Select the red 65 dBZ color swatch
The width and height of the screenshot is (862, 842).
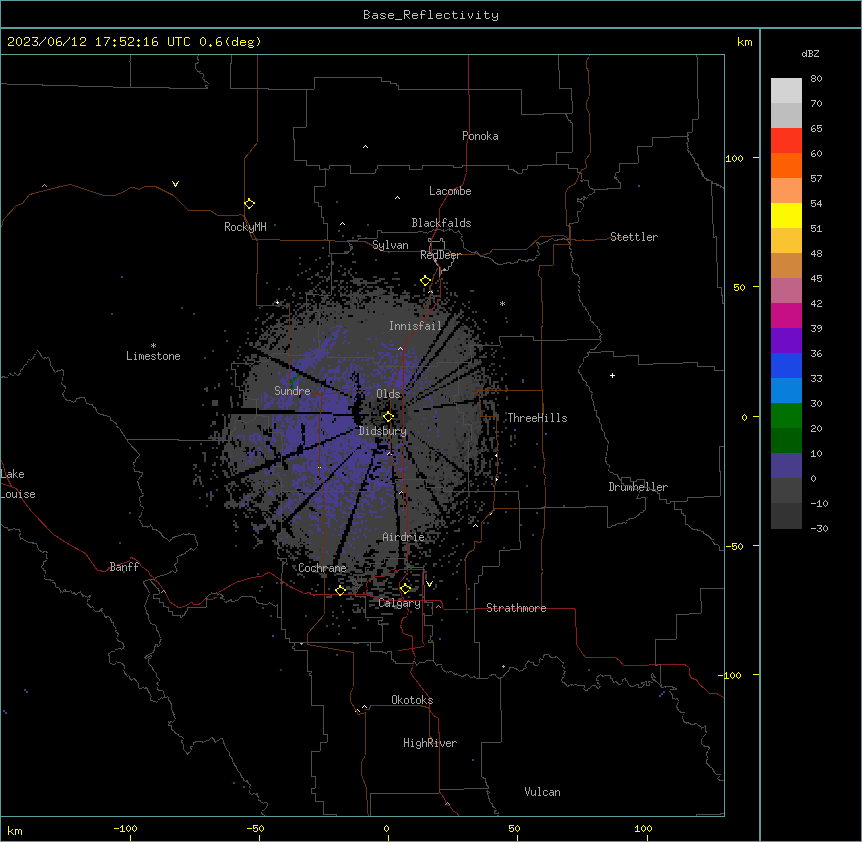coord(786,140)
